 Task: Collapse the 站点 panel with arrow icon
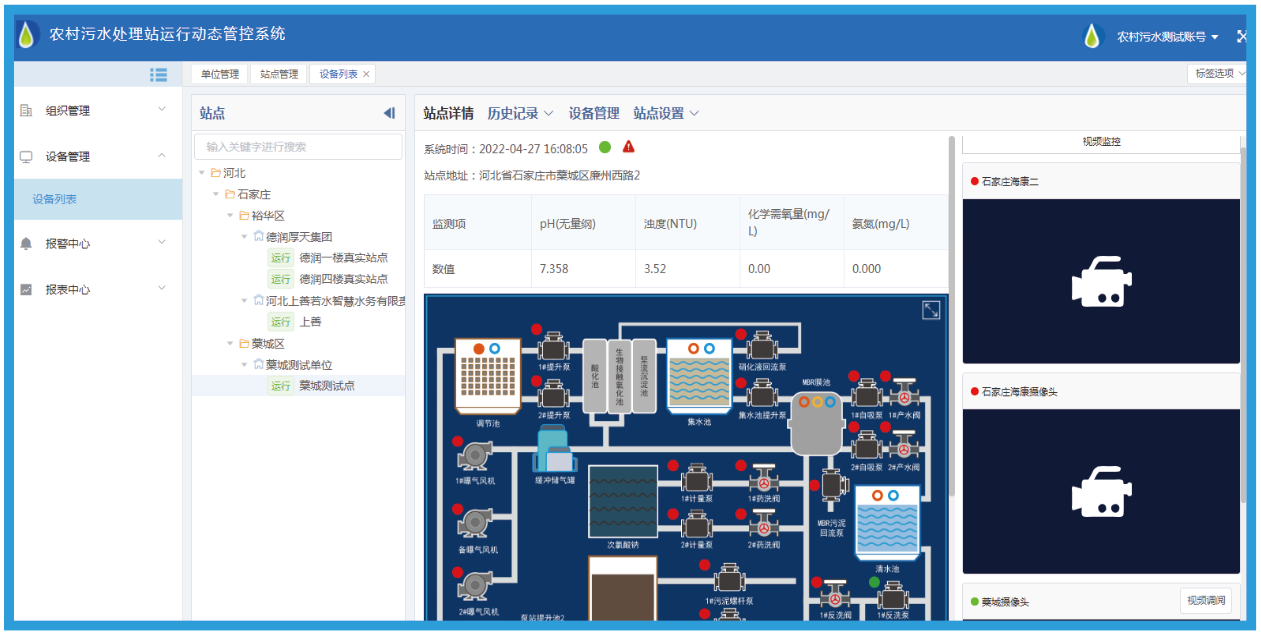(x=389, y=113)
